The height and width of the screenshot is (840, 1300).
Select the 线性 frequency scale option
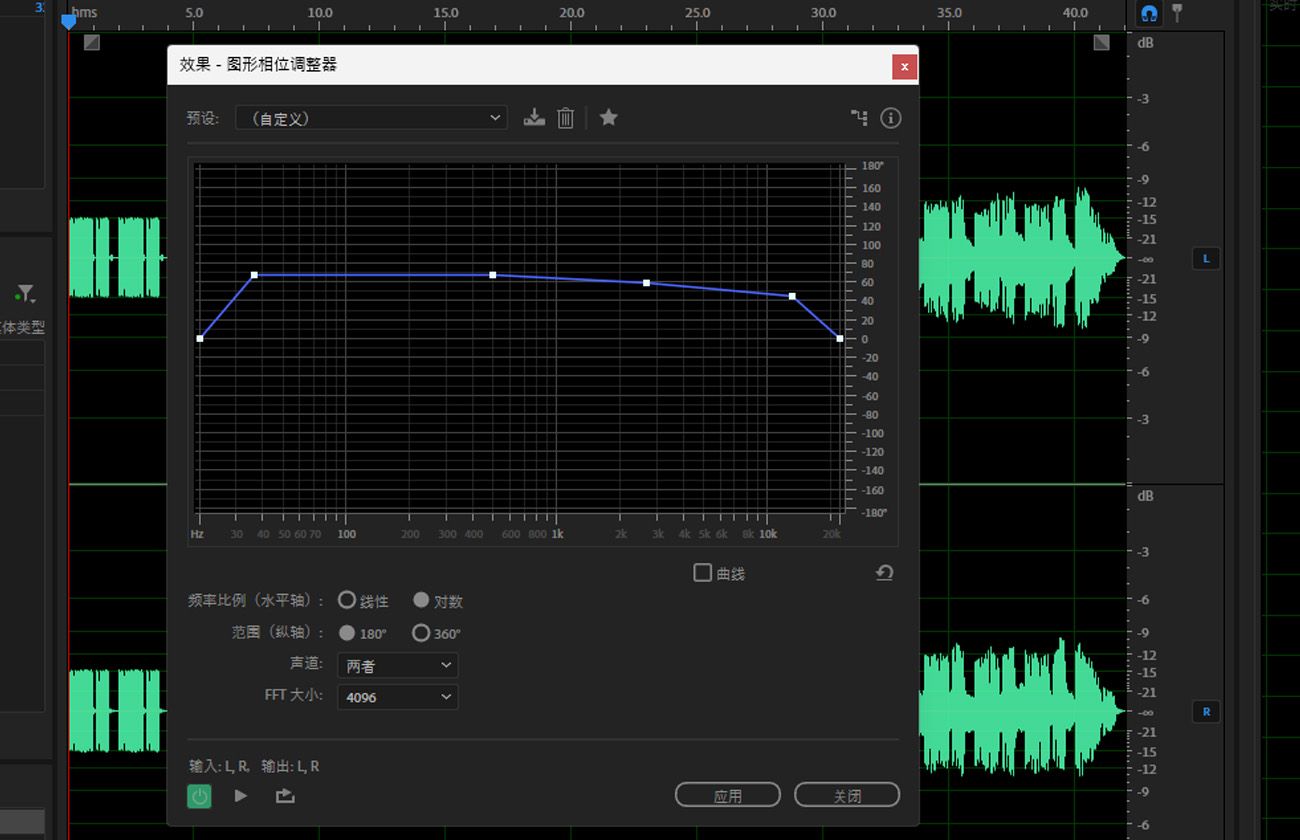point(347,600)
